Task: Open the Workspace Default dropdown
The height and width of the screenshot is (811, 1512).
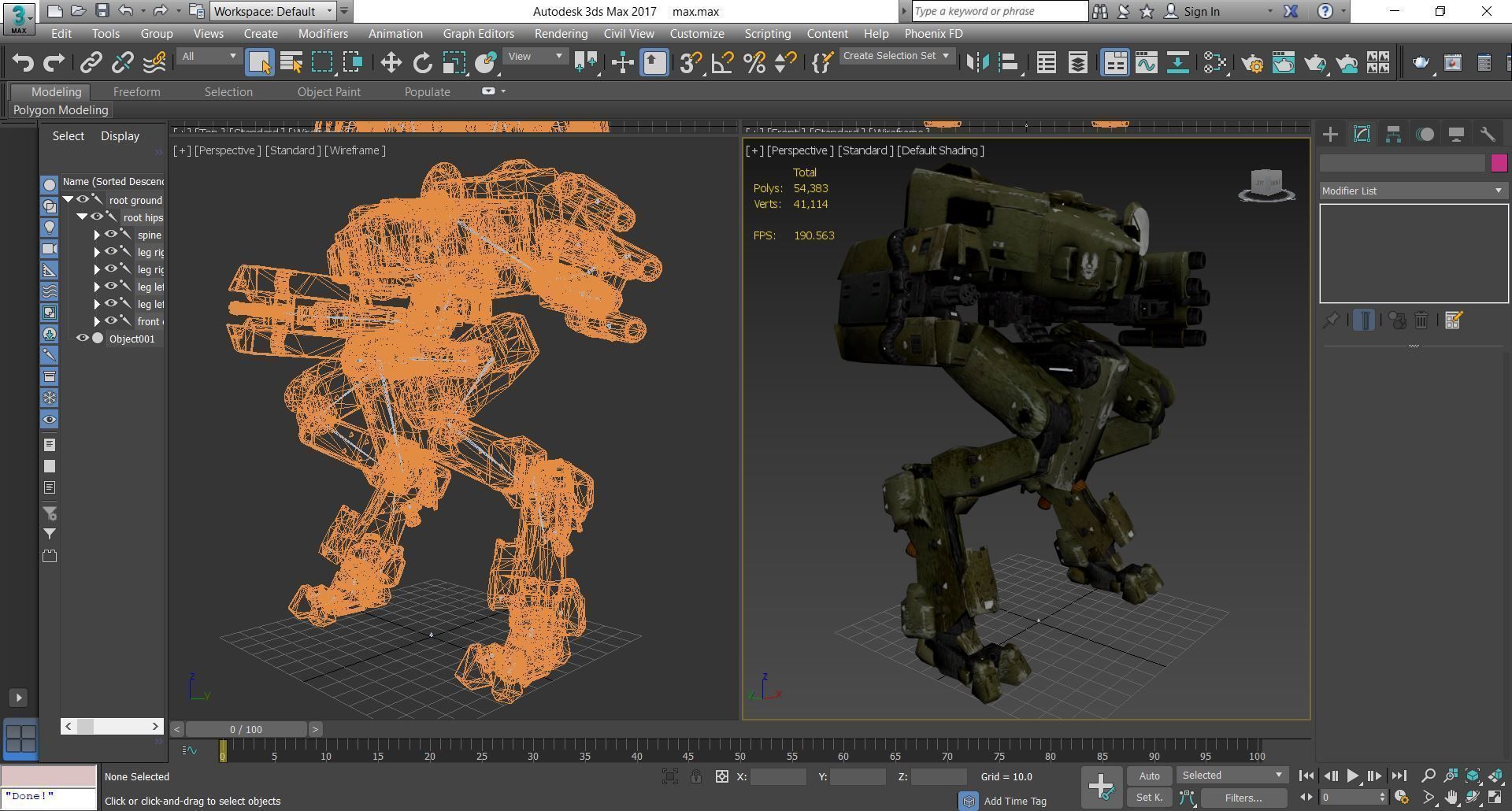Action: coord(273,11)
